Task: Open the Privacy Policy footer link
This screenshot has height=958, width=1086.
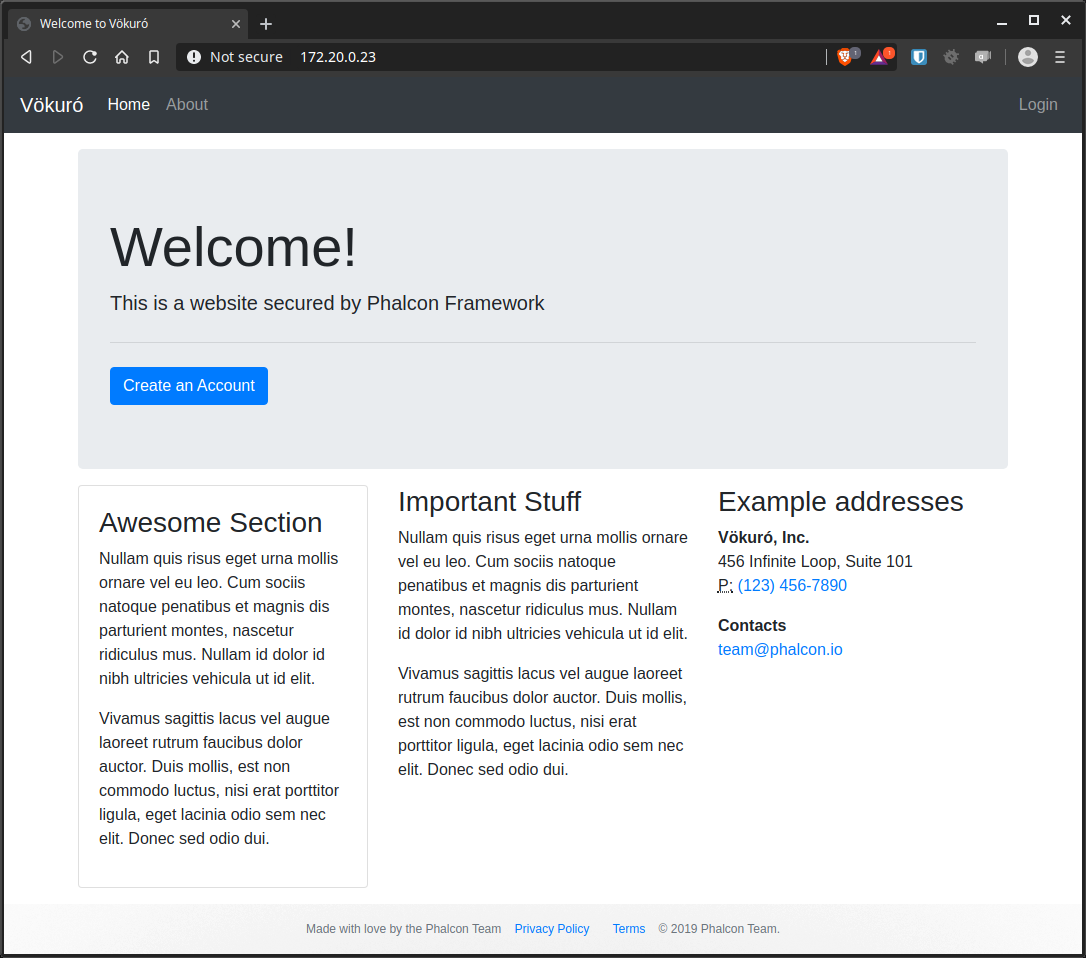Action: tap(552, 929)
